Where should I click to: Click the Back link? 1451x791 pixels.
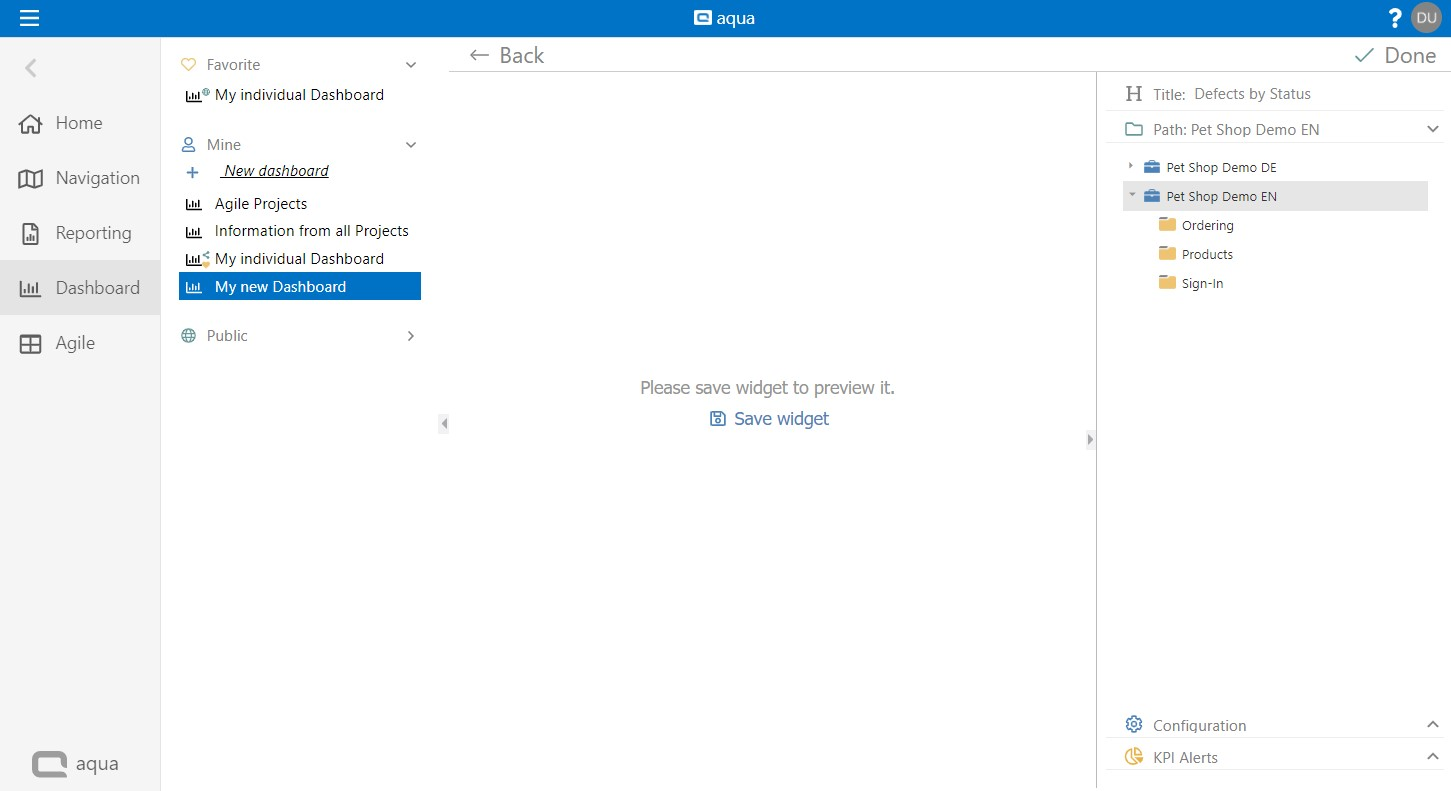(507, 56)
